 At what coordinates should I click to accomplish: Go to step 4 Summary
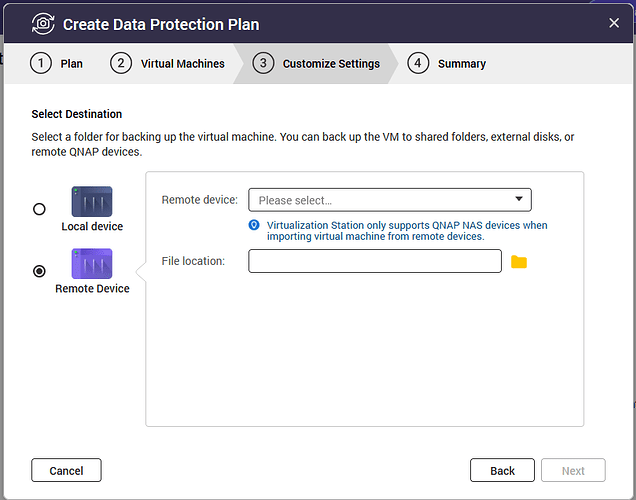tap(447, 64)
